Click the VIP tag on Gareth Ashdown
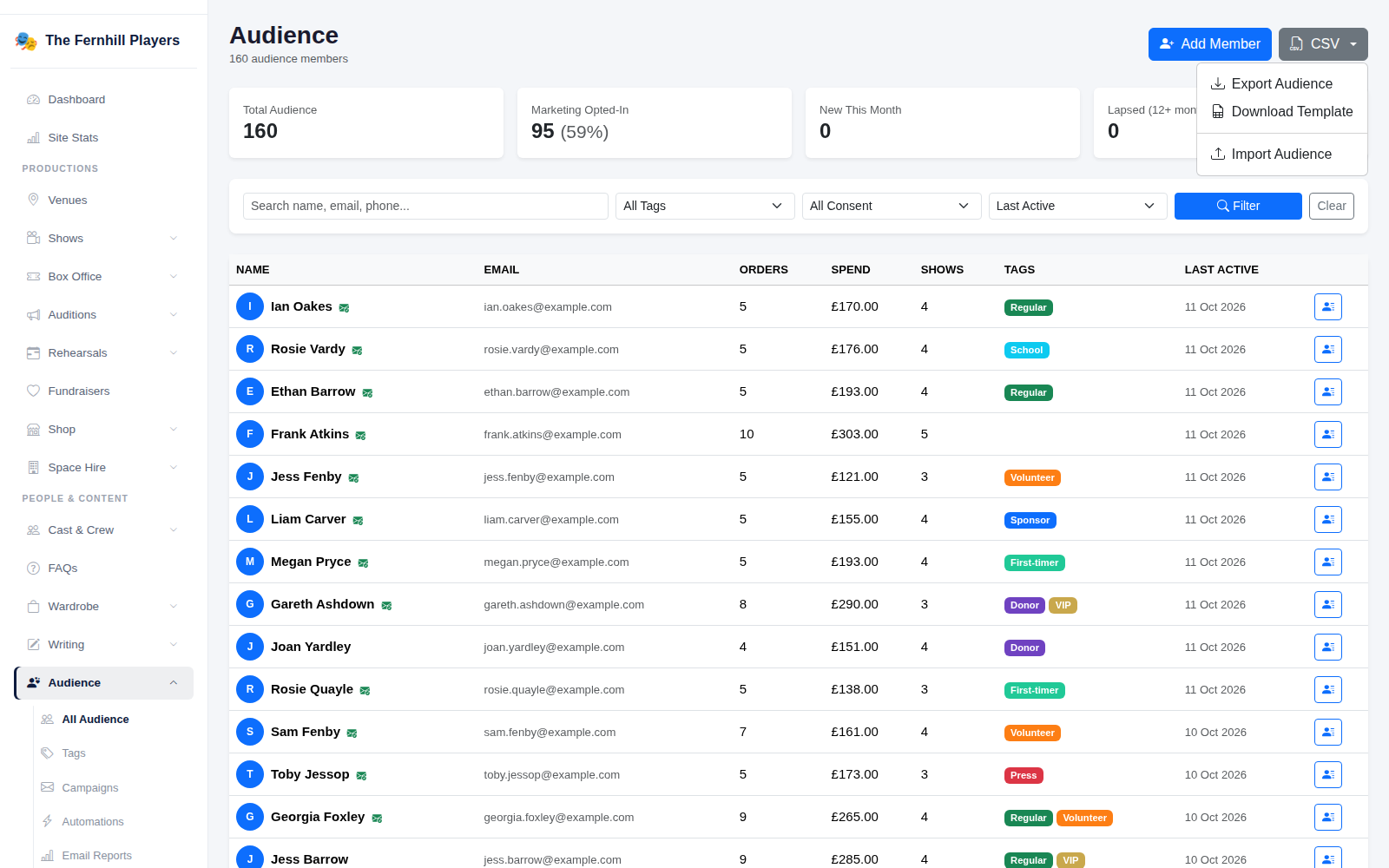The height and width of the screenshot is (868, 1389). [x=1063, y=606]
